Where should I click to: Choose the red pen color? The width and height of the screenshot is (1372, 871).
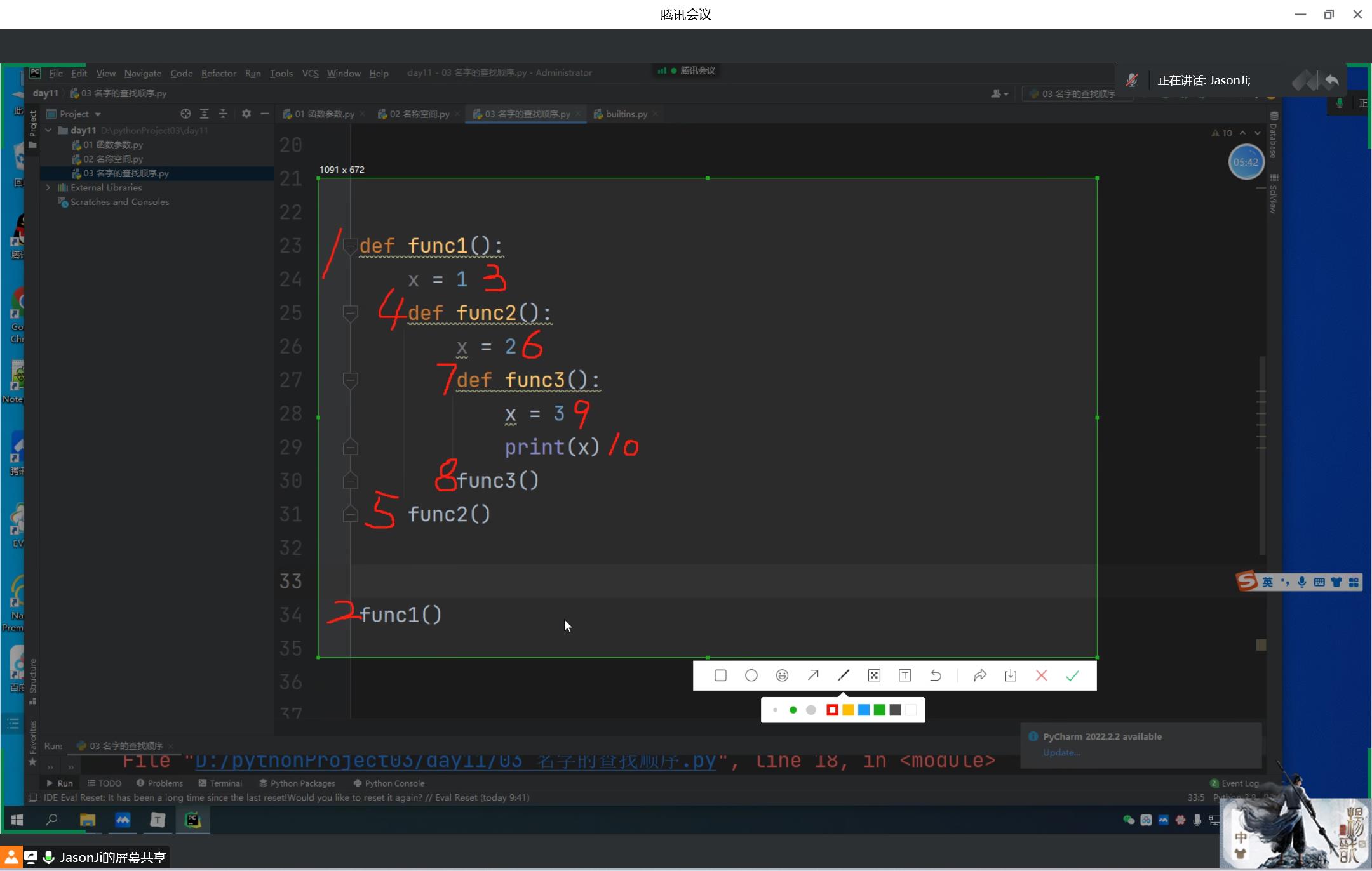[x=832, y=710]
